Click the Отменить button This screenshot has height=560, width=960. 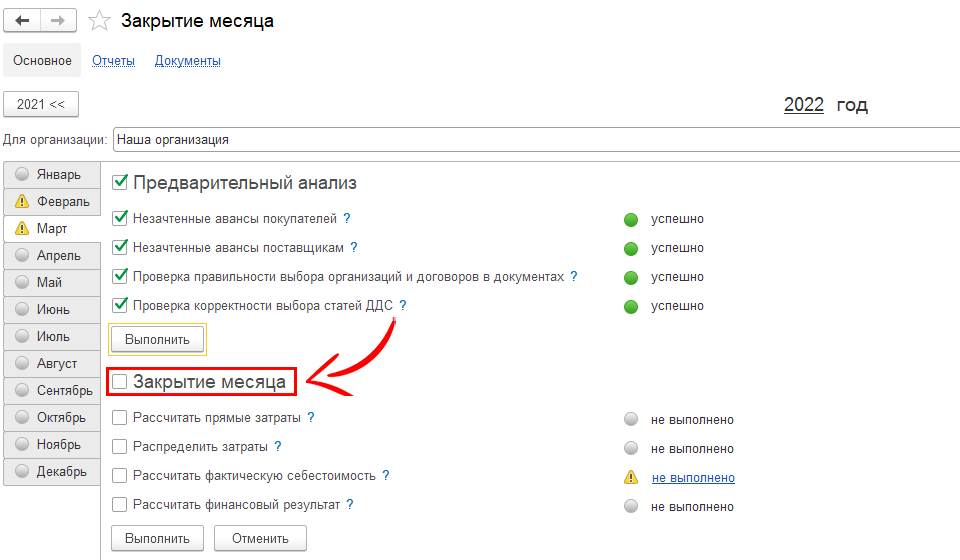click(x=260, y=538)
